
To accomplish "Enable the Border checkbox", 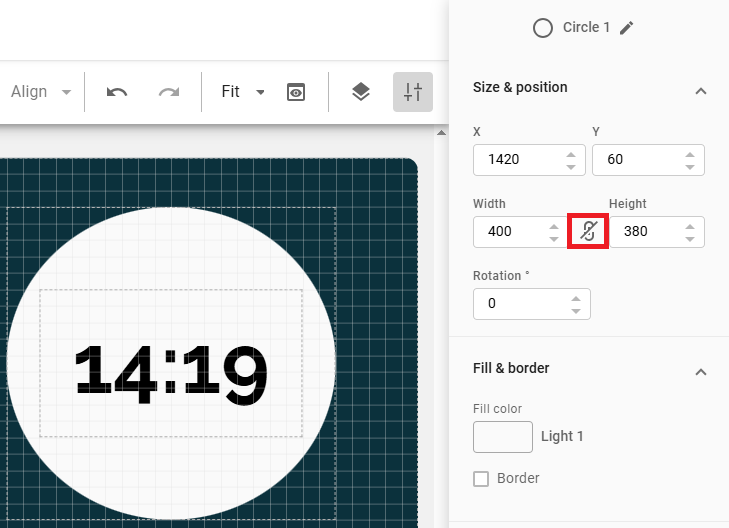I will coord(481,479).
